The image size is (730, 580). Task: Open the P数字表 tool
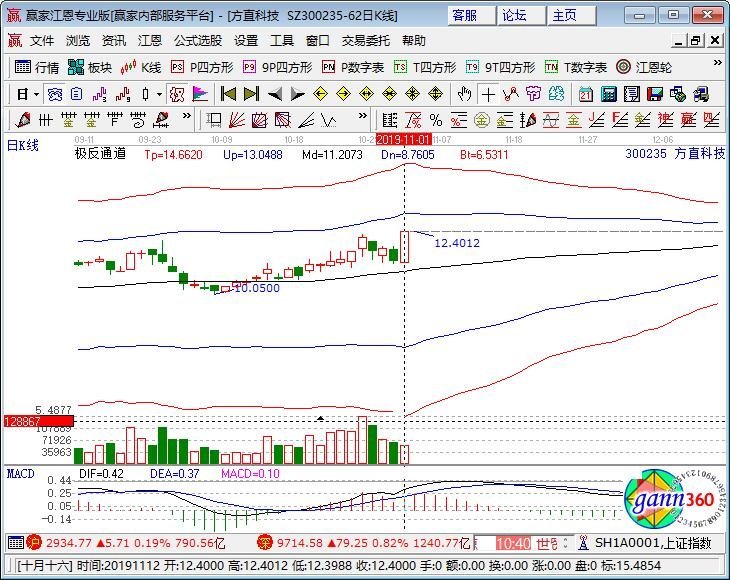pos(353,67)
